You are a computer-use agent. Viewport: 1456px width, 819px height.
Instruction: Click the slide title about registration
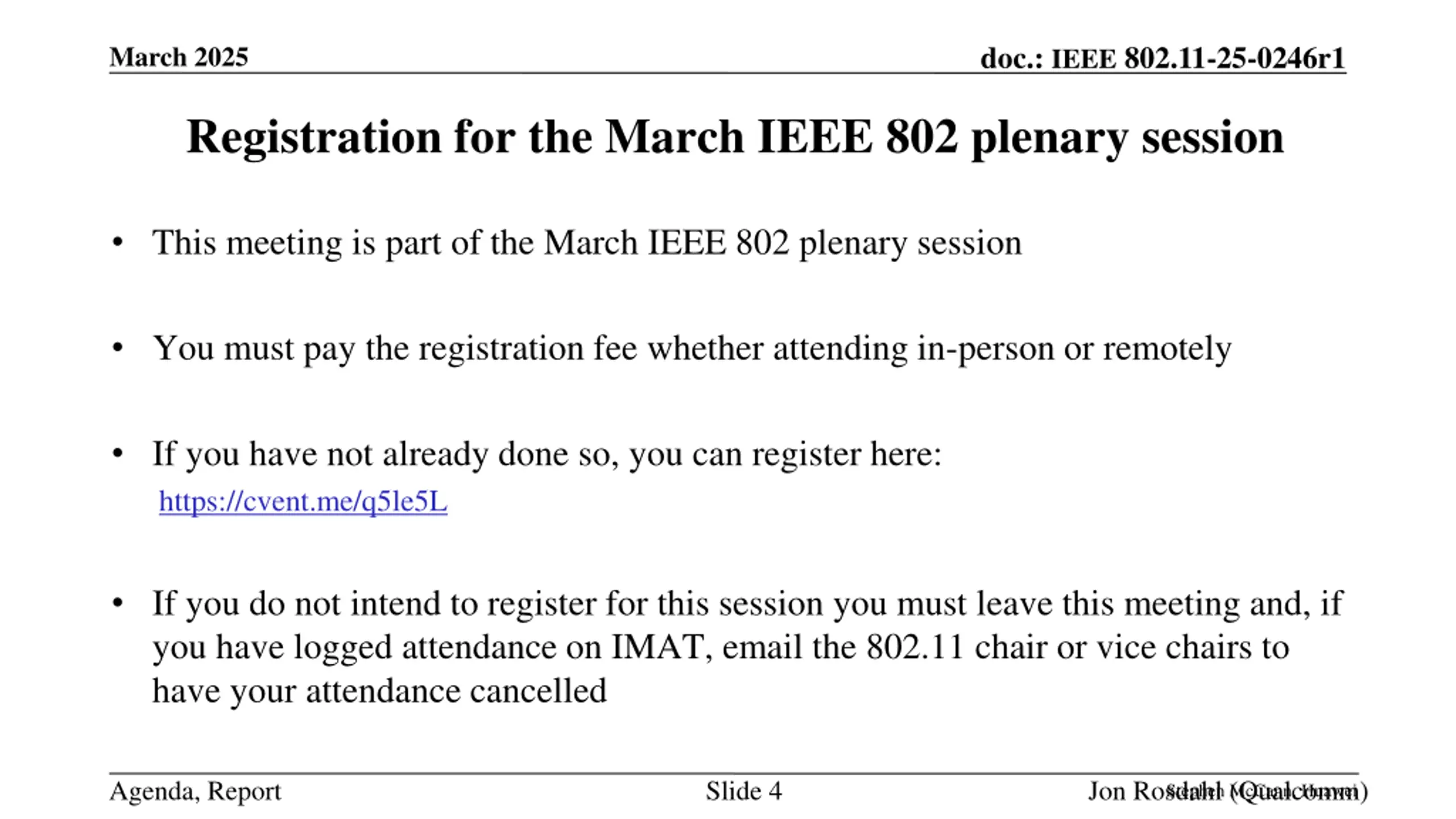coord(735,137)
